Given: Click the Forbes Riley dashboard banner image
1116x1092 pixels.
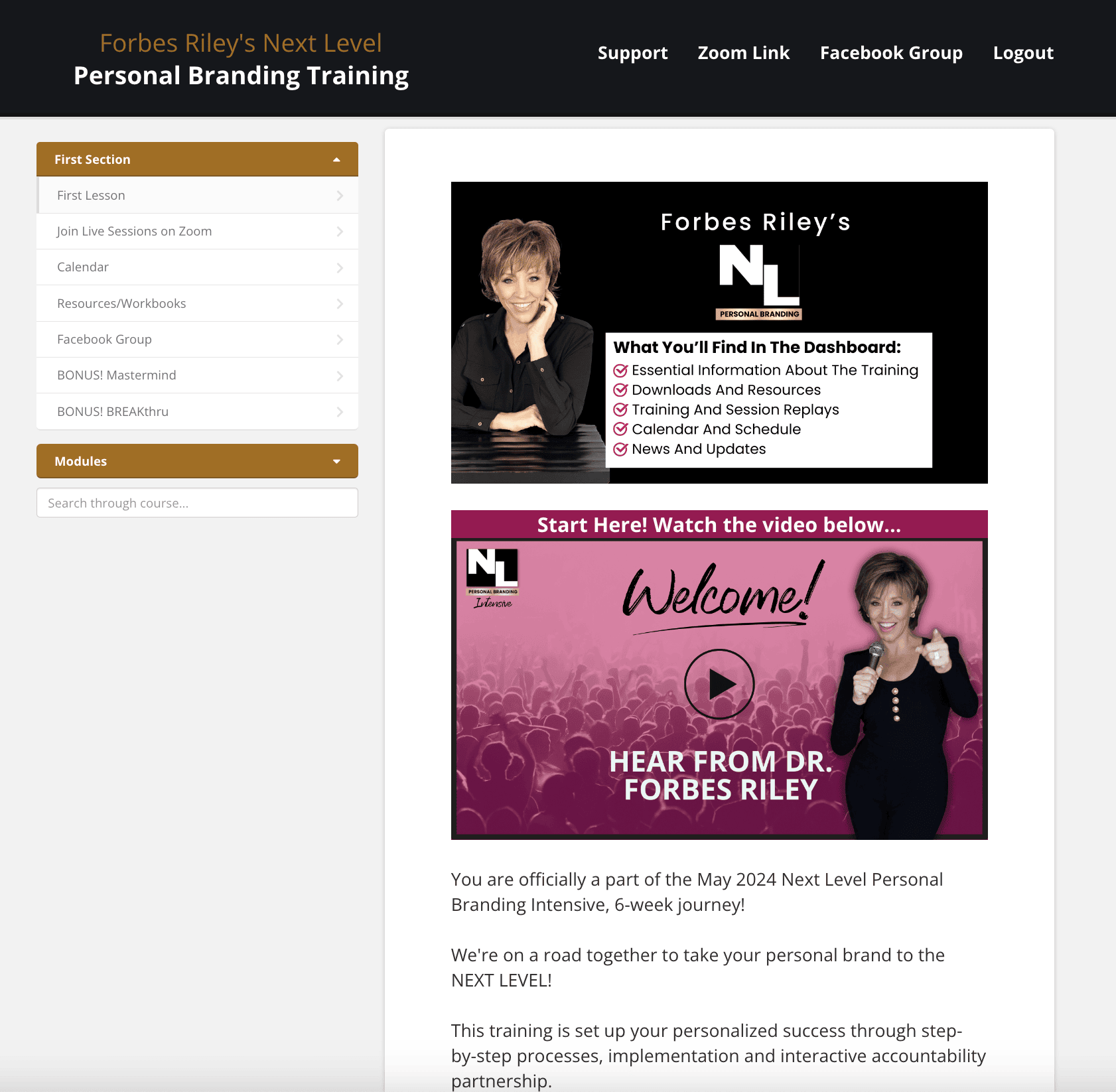Looking at the screenshot, I should pos(719,332).
